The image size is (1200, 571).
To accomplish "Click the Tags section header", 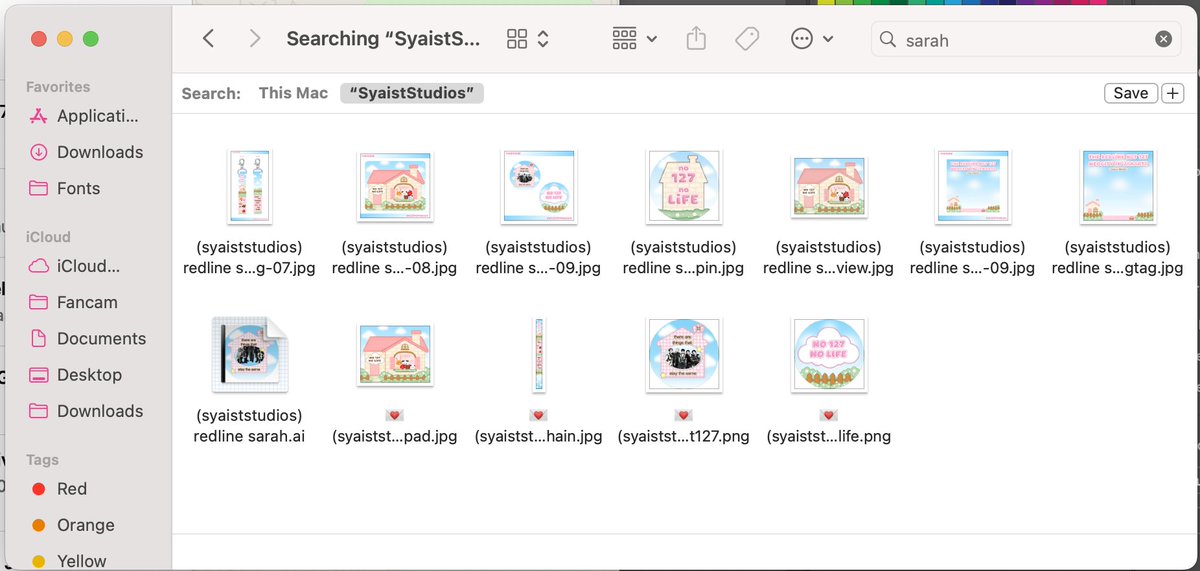I will 42,460.
